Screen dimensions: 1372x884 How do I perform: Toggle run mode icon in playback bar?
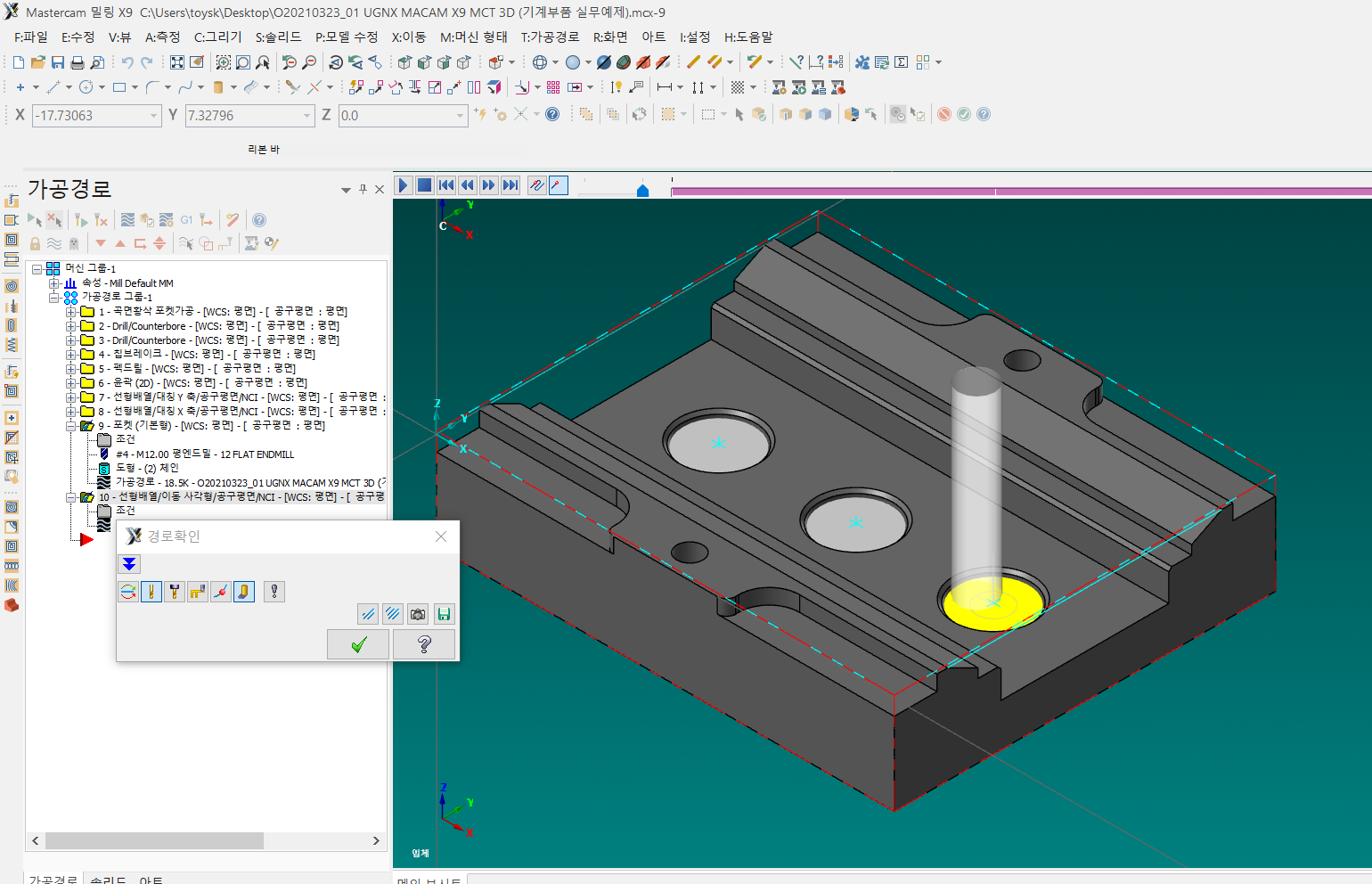559,185
